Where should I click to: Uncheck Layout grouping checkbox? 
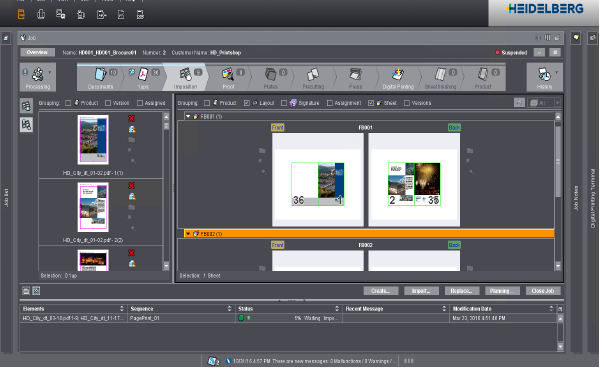247,103
